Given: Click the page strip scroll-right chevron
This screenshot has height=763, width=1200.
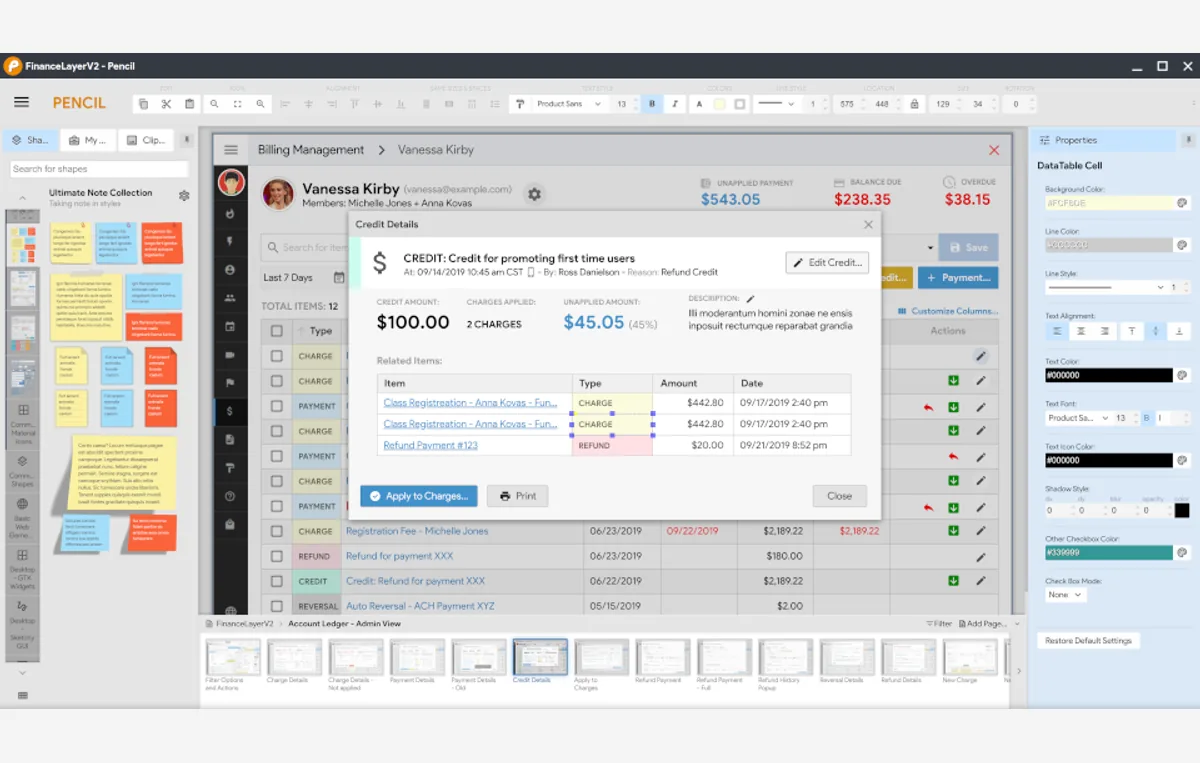Looking at the screenshot, I should (x=1019, y=671).
